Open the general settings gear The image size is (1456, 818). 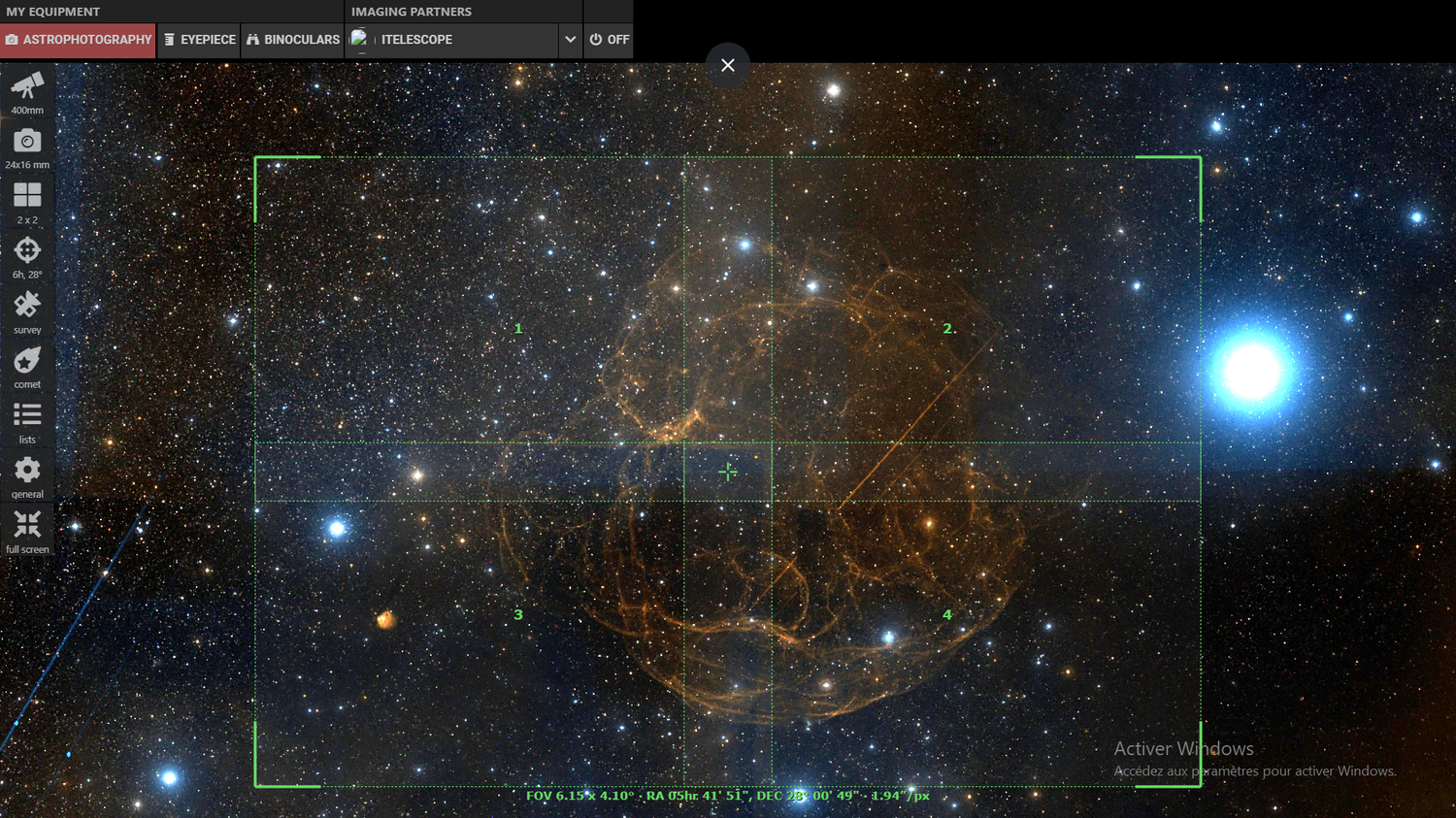(x=27, y=476)
